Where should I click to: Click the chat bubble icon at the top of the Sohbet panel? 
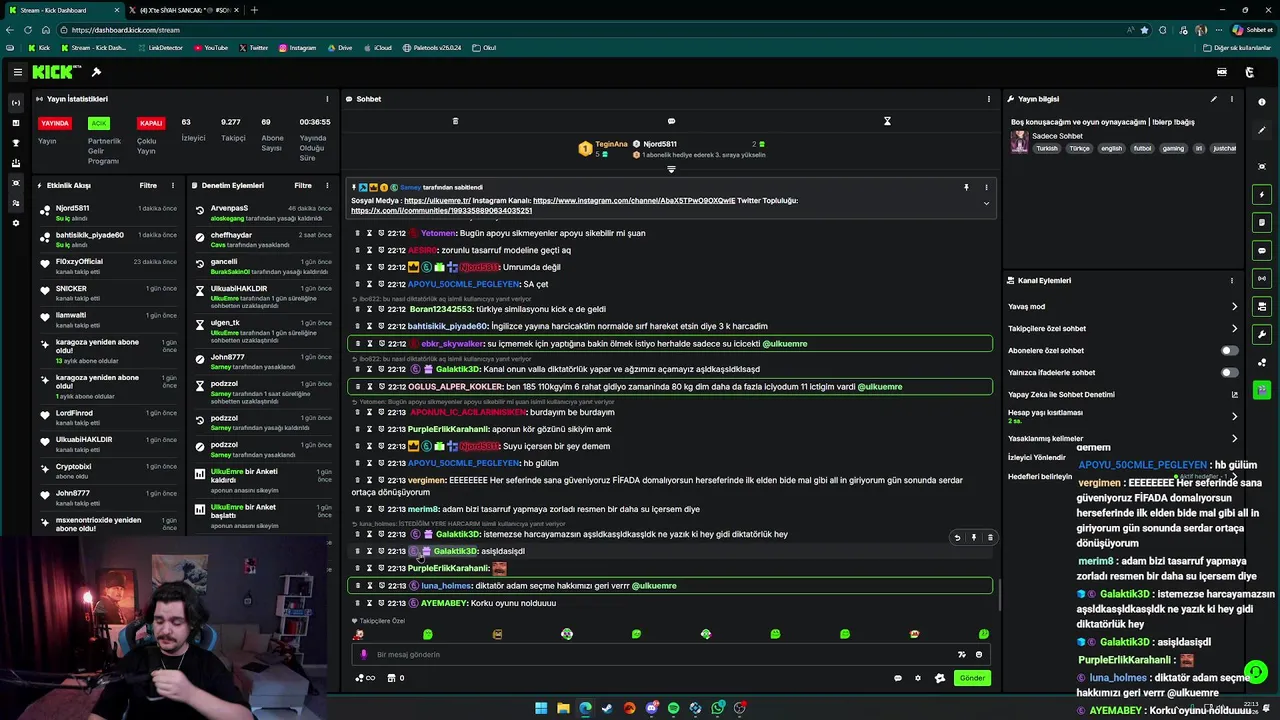click(671, 121)
